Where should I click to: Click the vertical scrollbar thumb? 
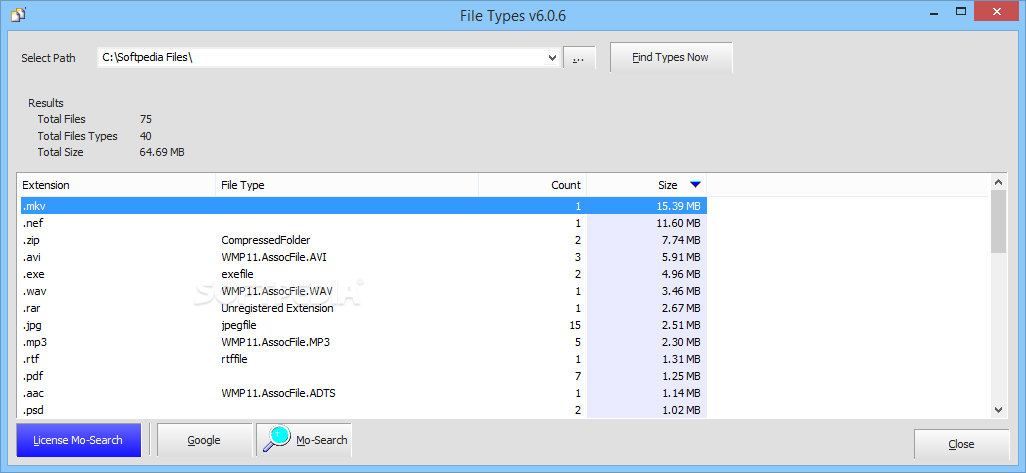coord(998,222)
